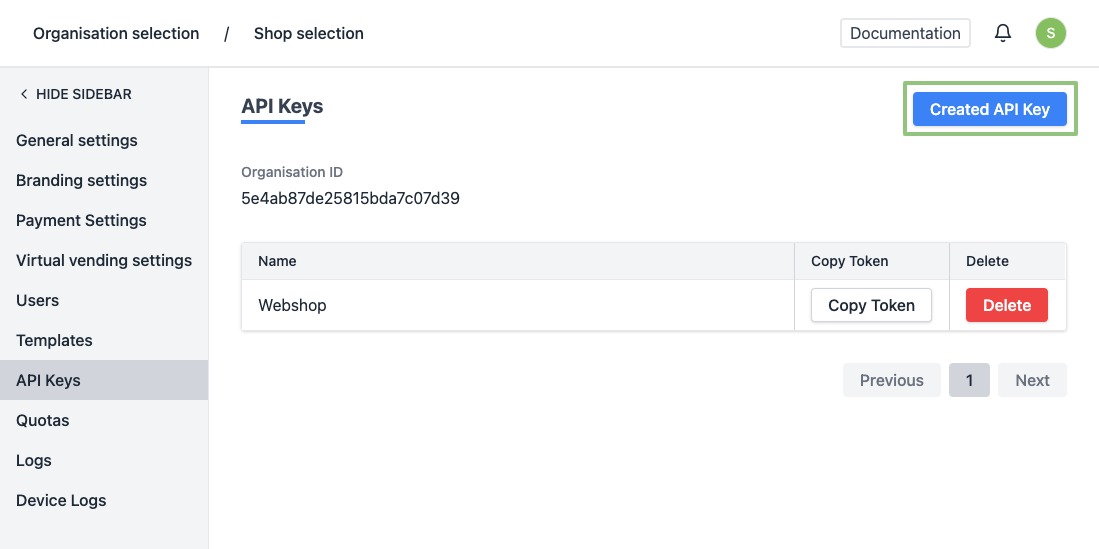This screenshot has width=1099, height=549.
Task: Open the user avatar menu
Action: (1050, 33)
